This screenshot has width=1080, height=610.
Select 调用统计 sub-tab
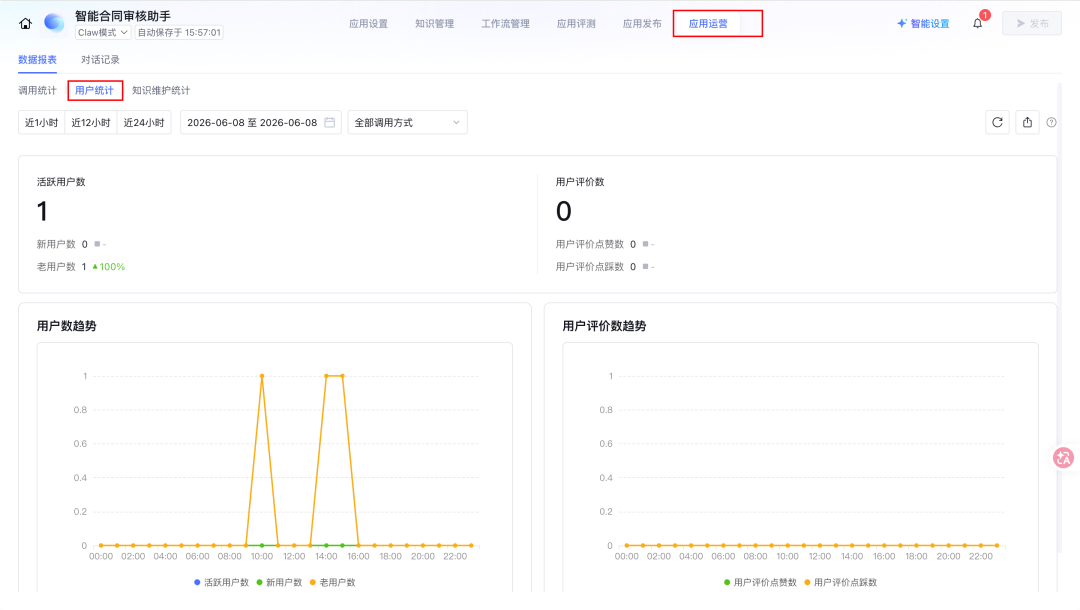click(x=37, y=90)
